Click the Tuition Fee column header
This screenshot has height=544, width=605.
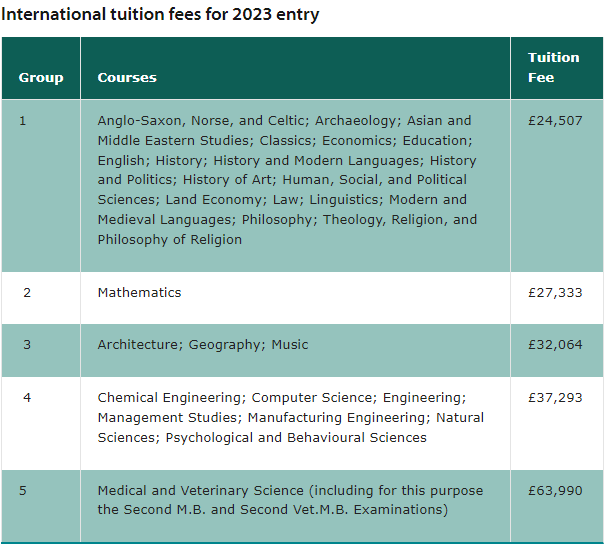557,68
